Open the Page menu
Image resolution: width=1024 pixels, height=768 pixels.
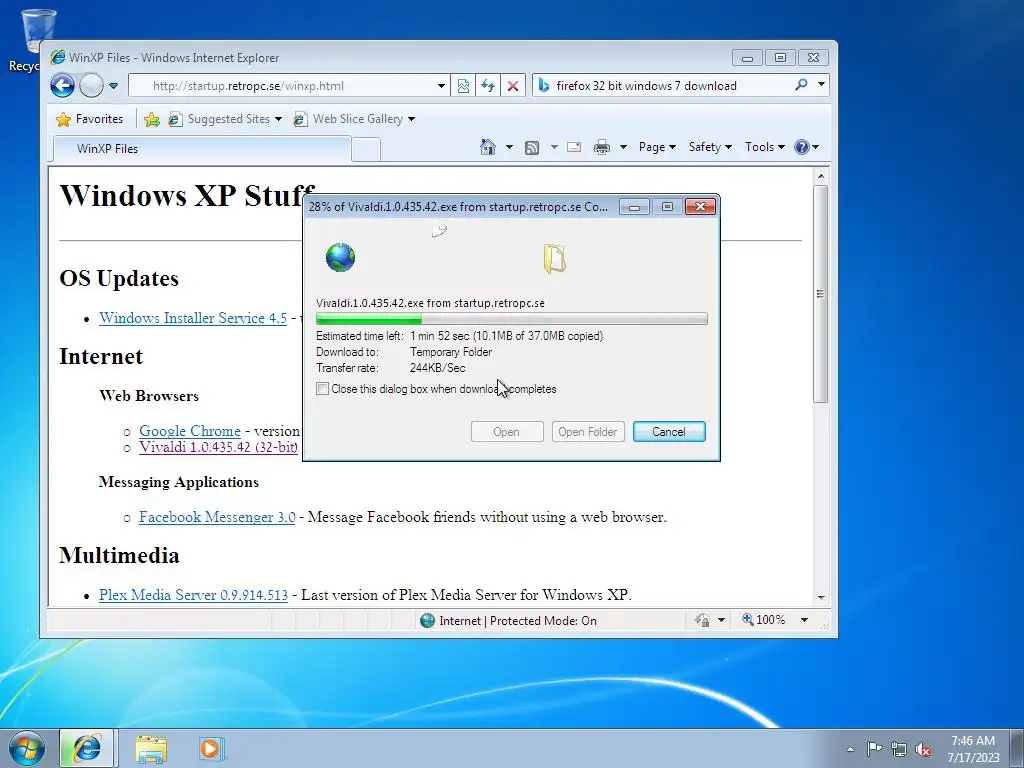657,147
